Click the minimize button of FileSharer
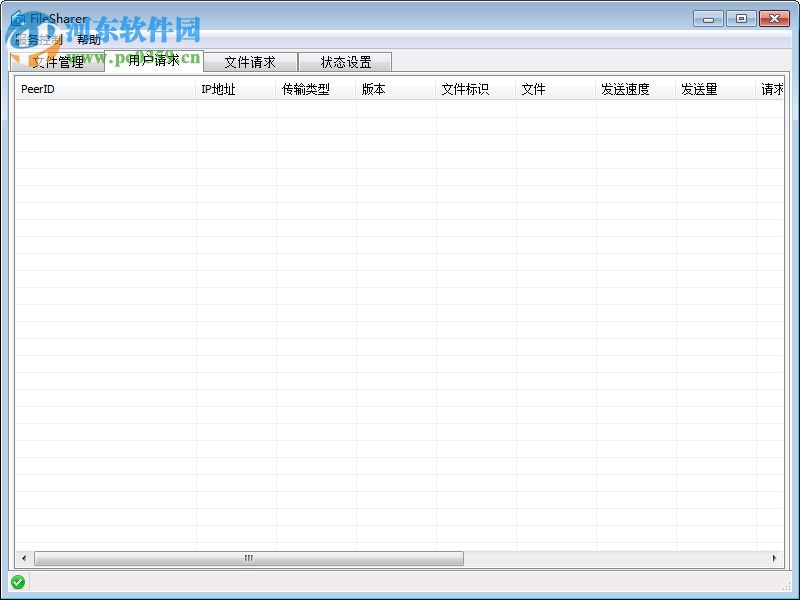The width and height of the screenshot is (800, 600). [707, 18]
